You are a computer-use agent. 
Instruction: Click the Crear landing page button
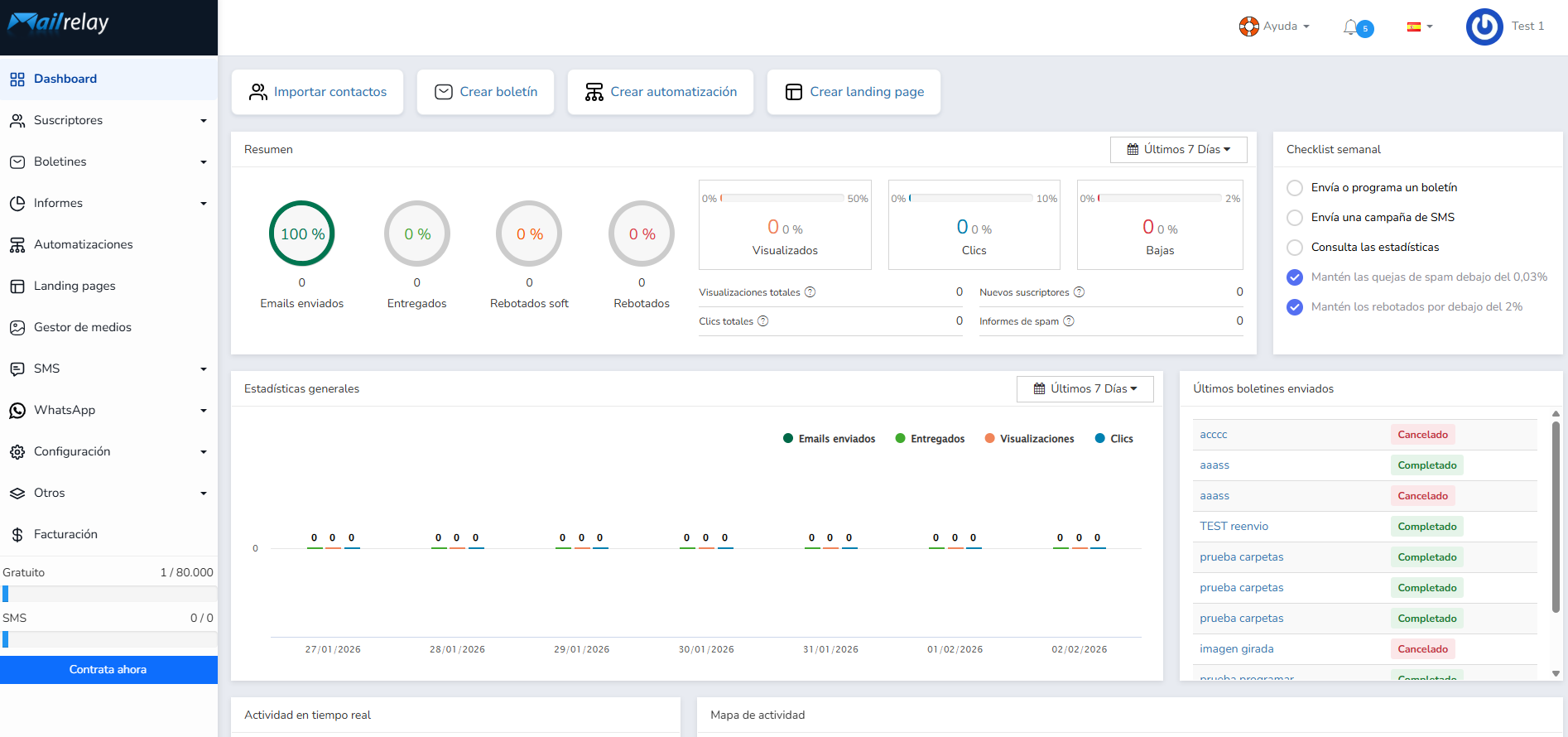(x=854, y=92)
